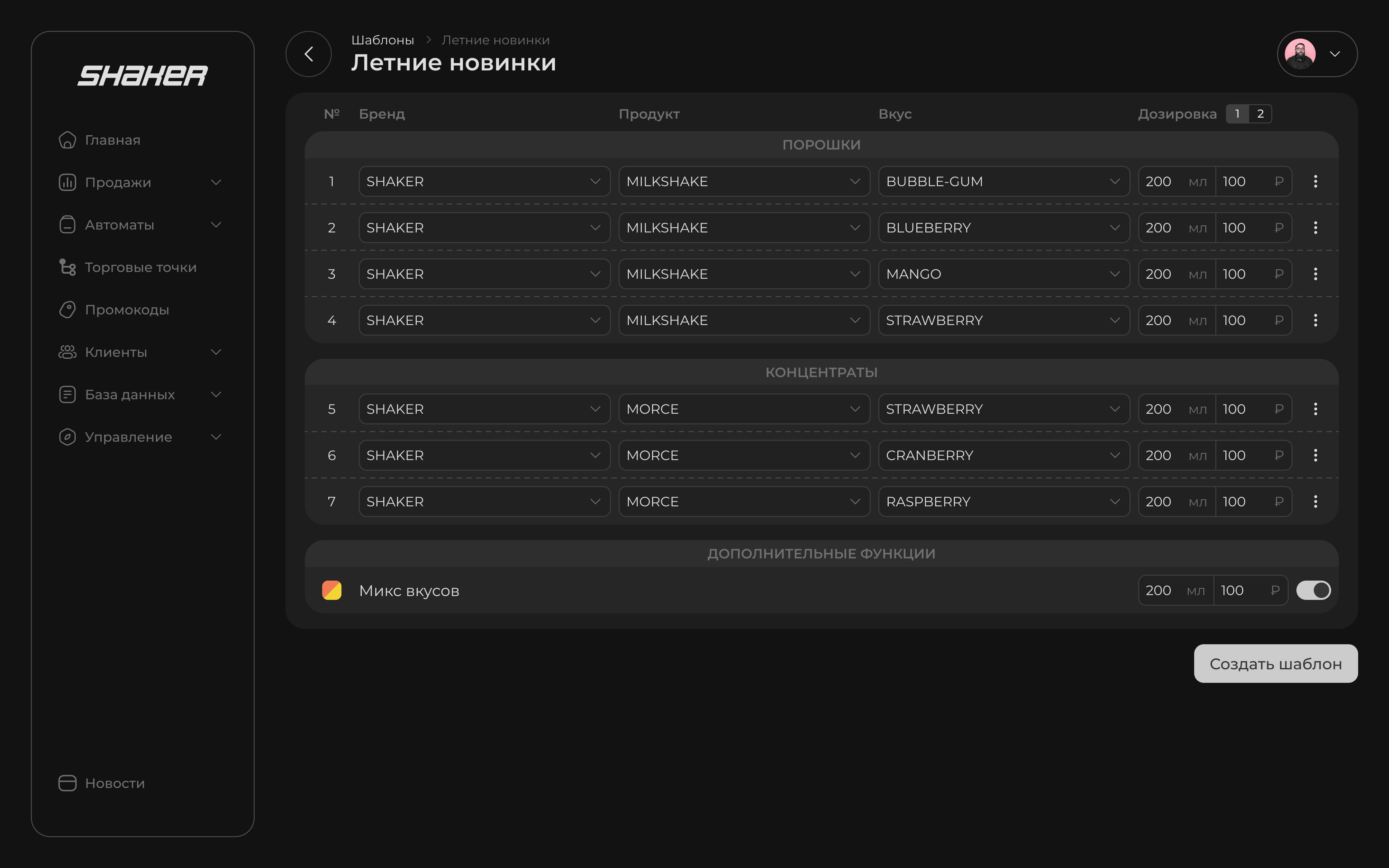Image resolution: width=1389 pixels, height=868 pixels.
Task: Open three-dot menu for the CRANBERRY row
Action: [x=1315, y=455]
